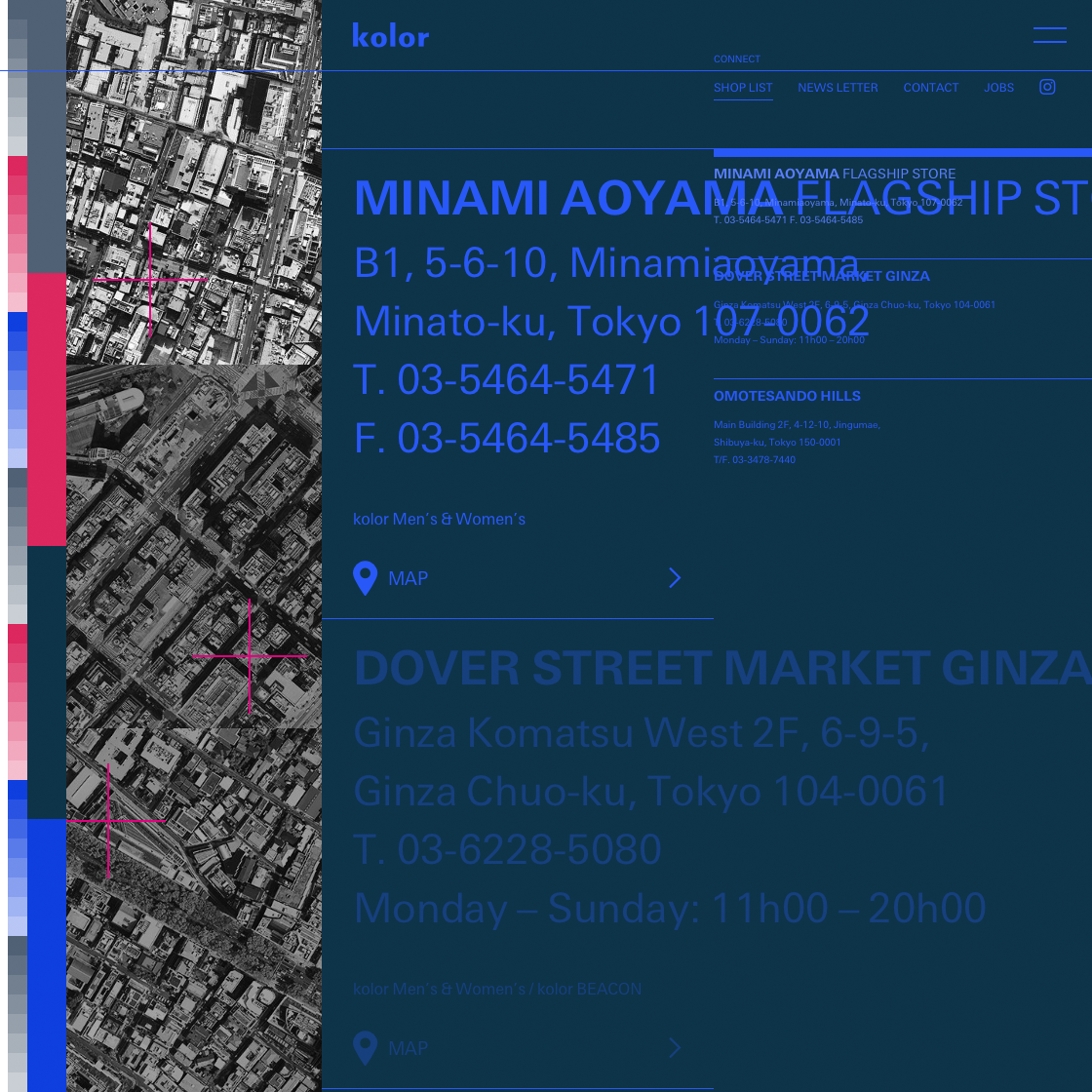Click 'kolor Men's & Women's / kolor BEACON' text
The height and width of the screenshot is (1092, 1092).
coord(497,989)
